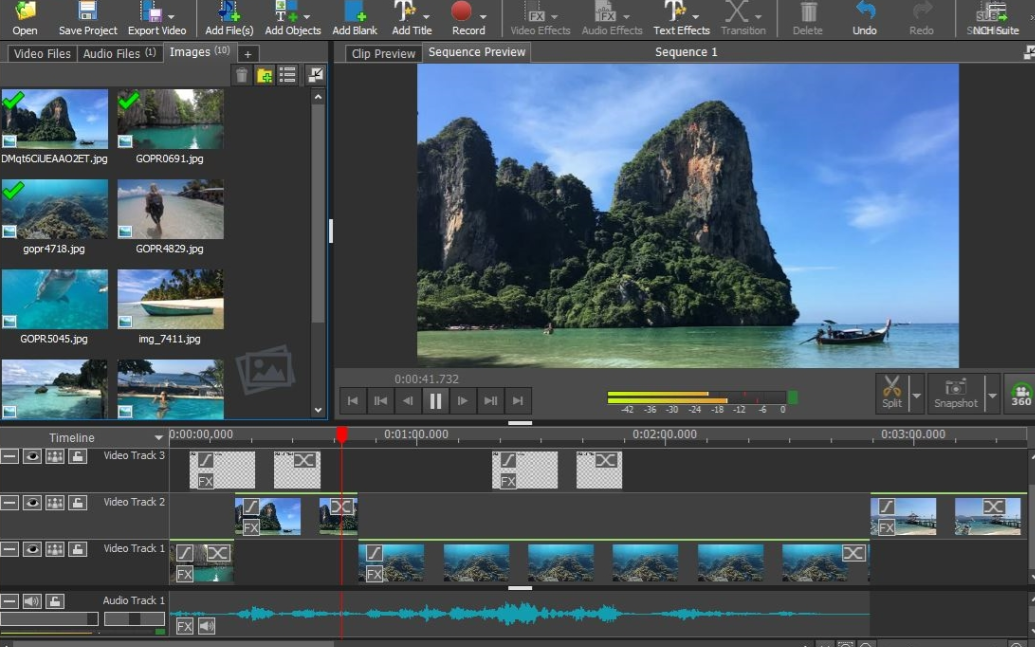
Task: Open the Export Video dropdown arrow
Action: pos(171,16)
